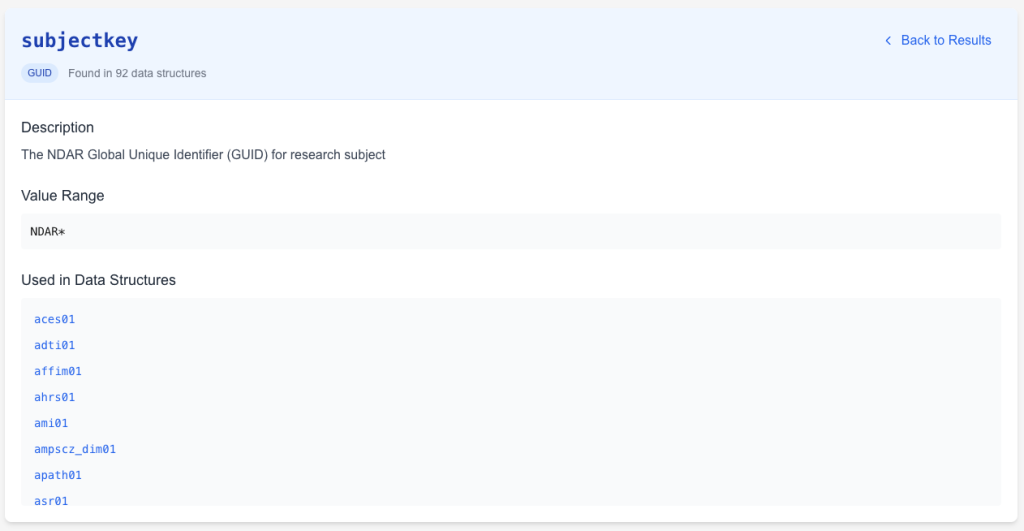
Task: Click the ami01 data structure link
Action: pyautogui.click(x=51, y=423)
